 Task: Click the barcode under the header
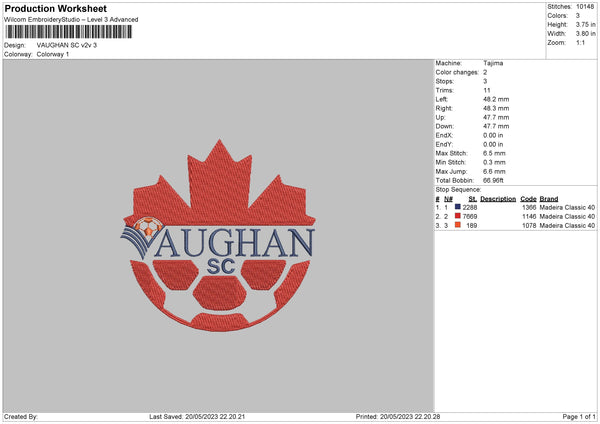(x=69, y=32)
